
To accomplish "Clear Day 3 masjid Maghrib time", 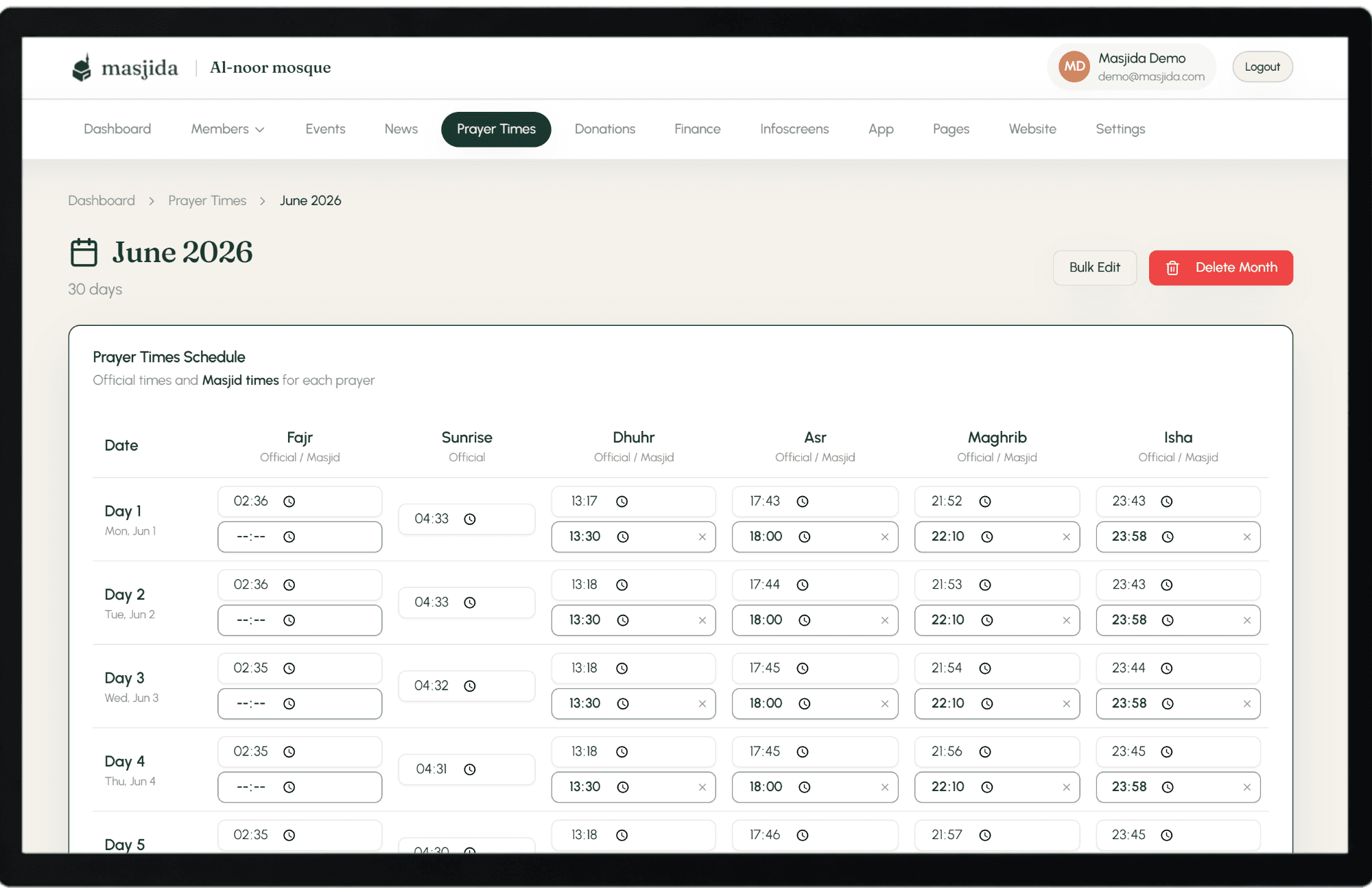I will click(1067, 704).
